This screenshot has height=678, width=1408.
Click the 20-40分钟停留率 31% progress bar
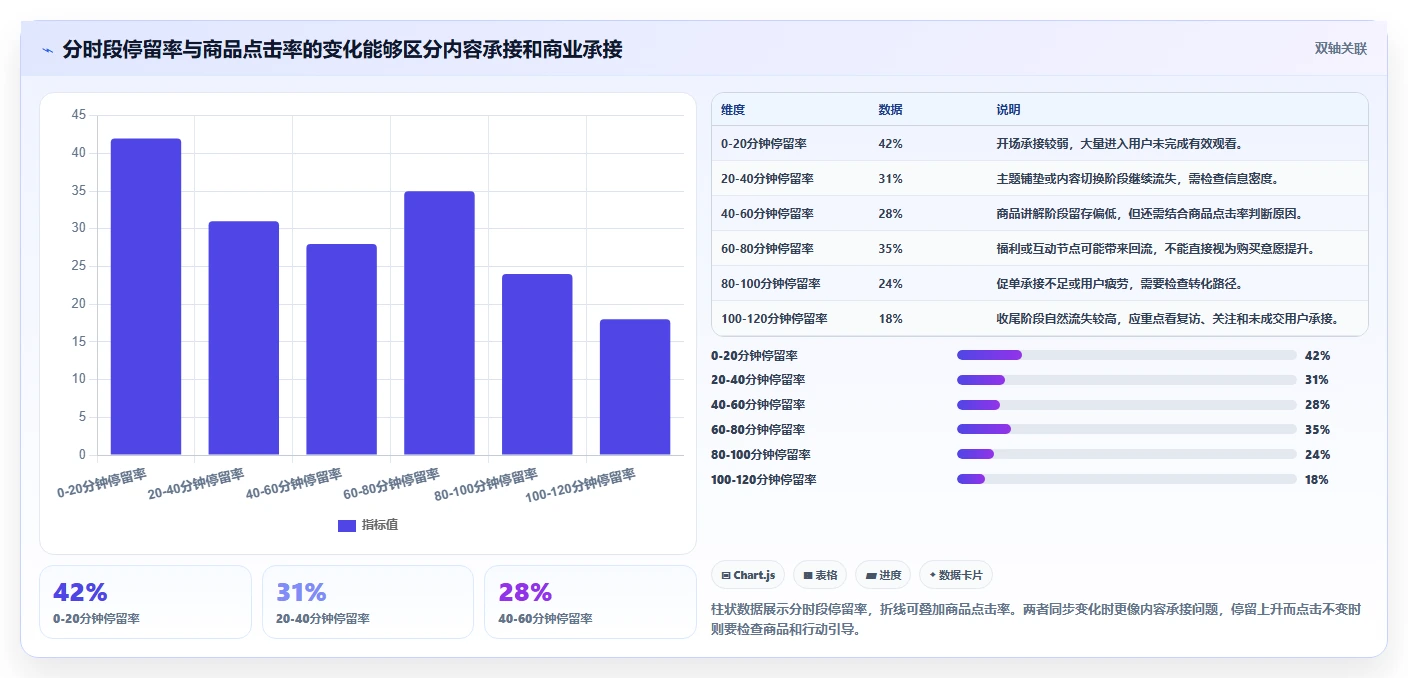coord(1126,380)
